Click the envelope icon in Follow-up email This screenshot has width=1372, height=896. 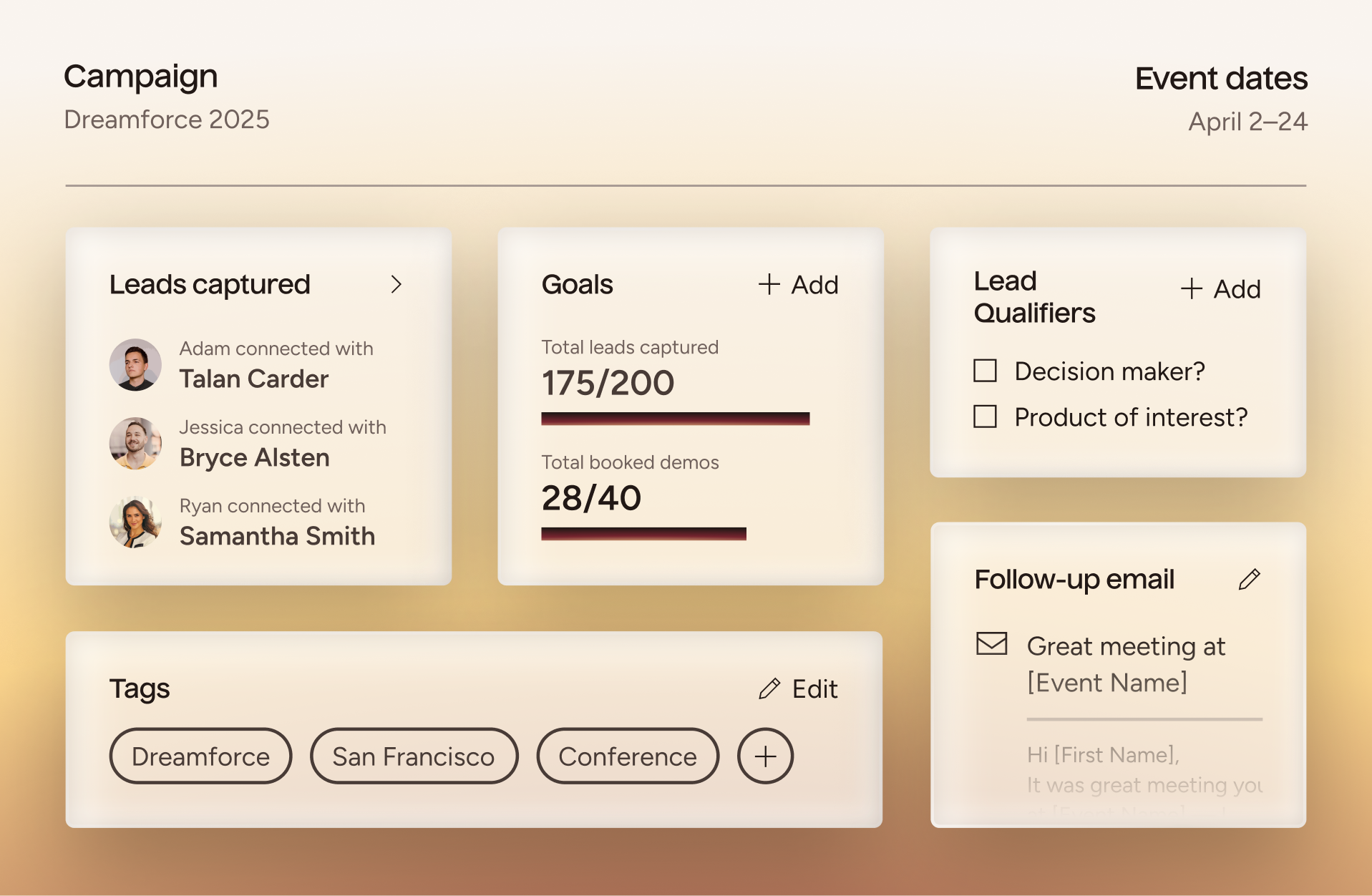(992, 644)
